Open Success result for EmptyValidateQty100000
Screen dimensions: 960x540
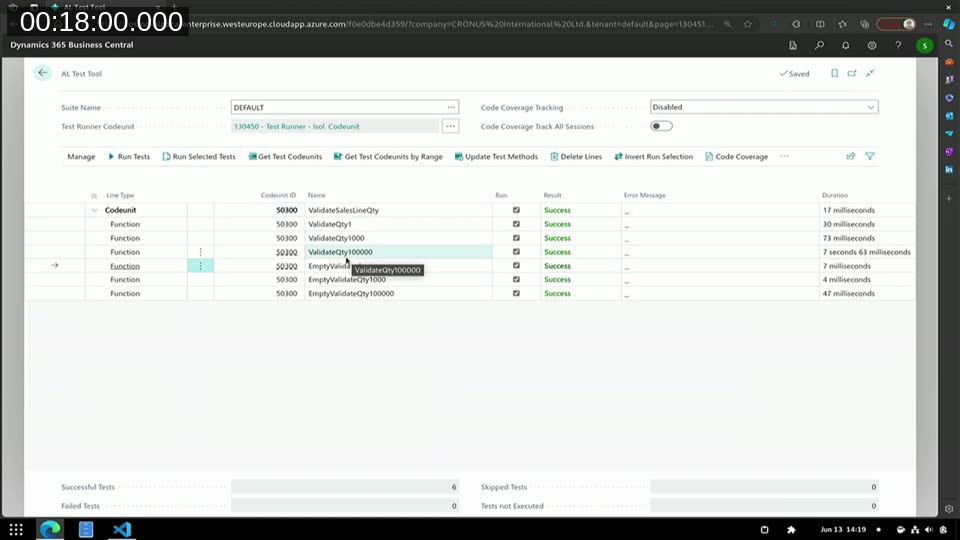pos(557,293)
